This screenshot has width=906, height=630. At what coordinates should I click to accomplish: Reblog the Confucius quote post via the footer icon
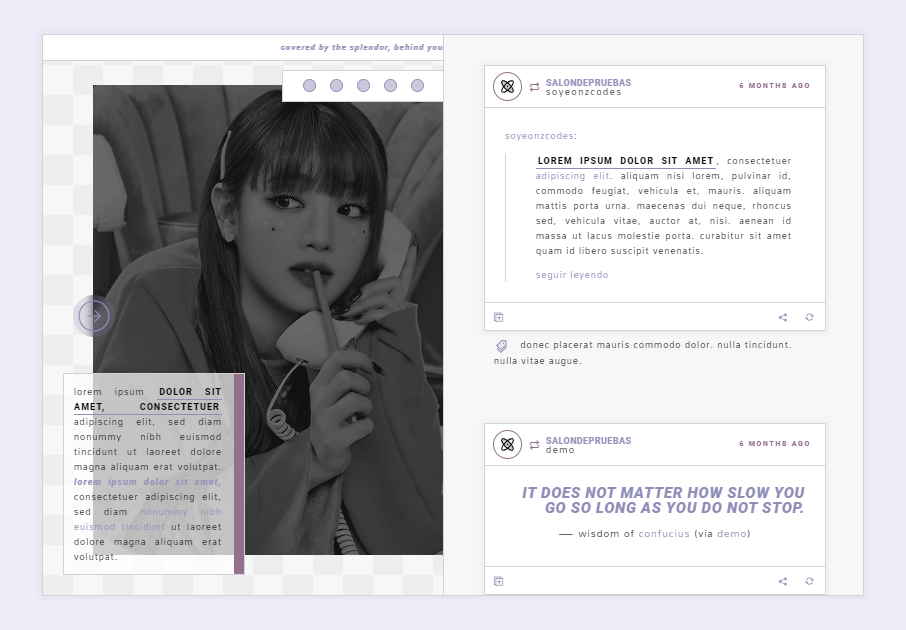[810, 581]
